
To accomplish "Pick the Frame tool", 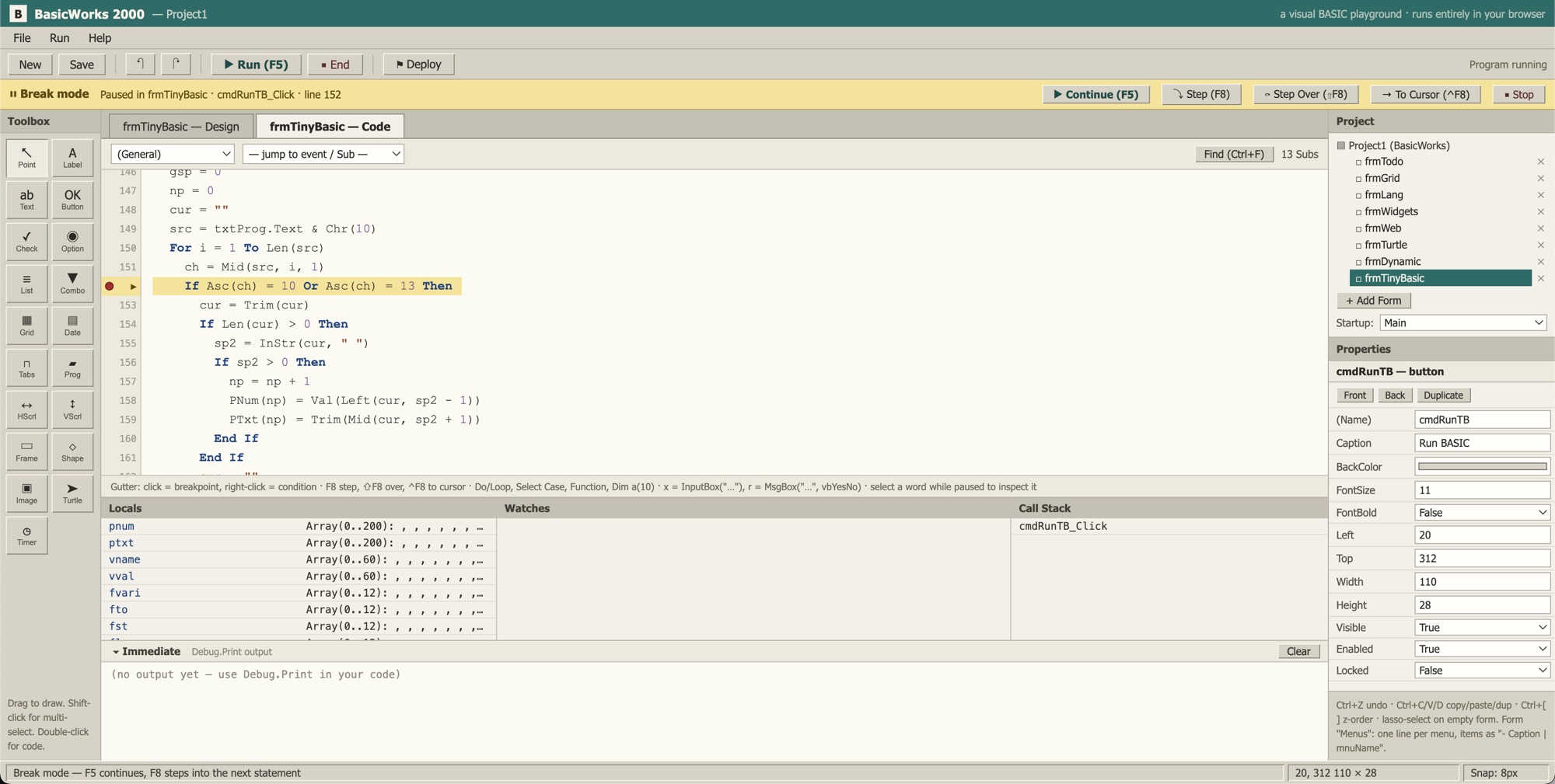I will pos(26,451).
